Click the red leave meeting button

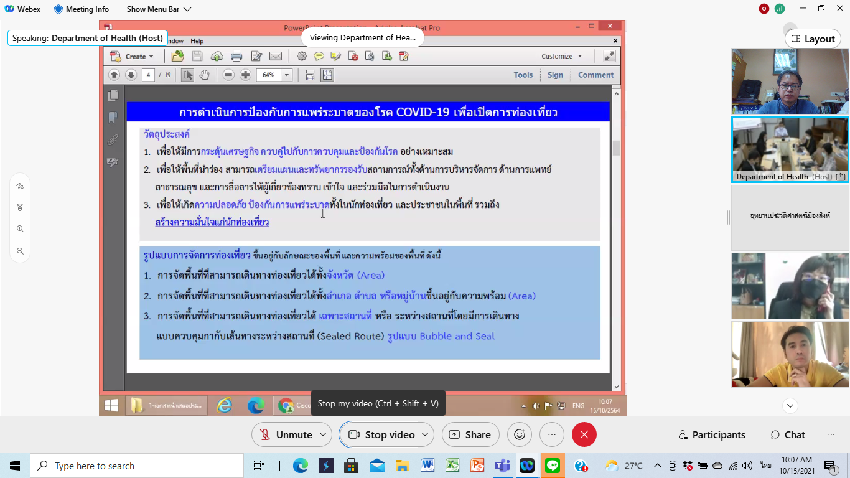pos(584,435)
